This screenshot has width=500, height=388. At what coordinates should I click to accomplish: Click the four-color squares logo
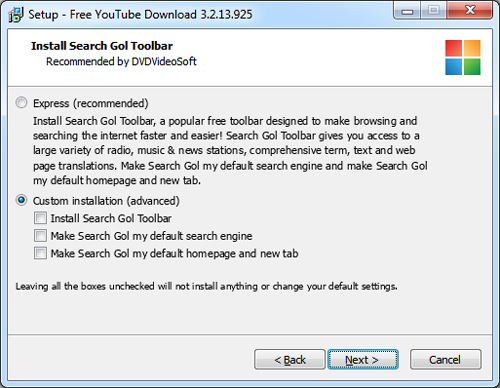(463, 57)
